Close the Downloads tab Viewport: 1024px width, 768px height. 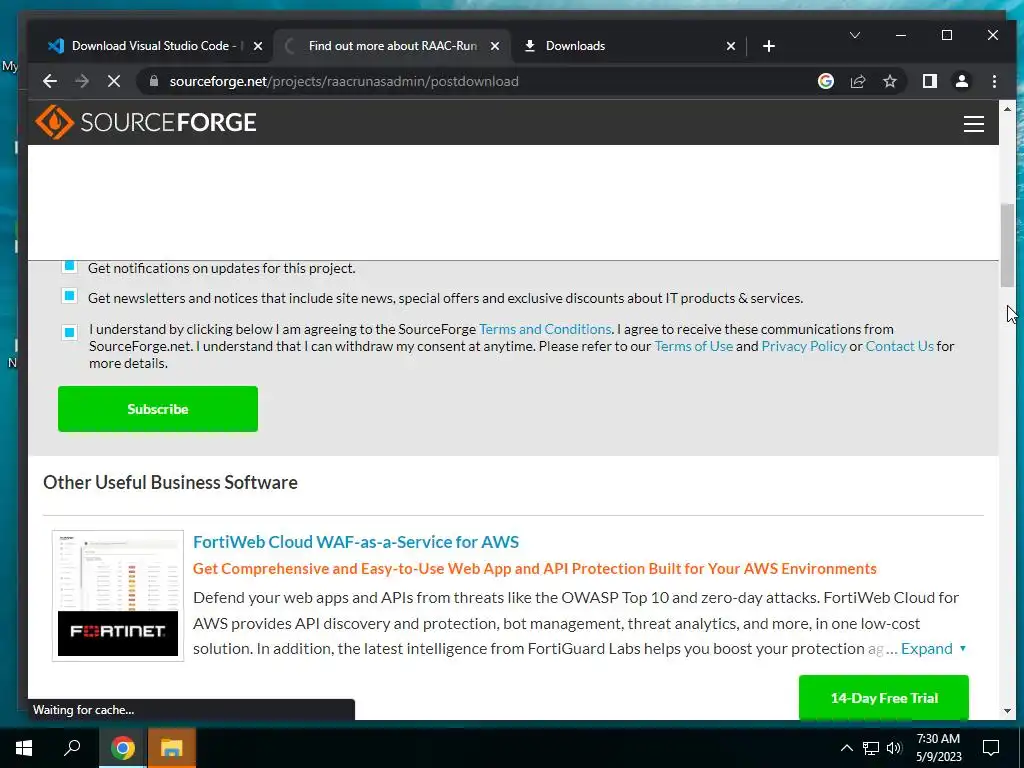731,46
